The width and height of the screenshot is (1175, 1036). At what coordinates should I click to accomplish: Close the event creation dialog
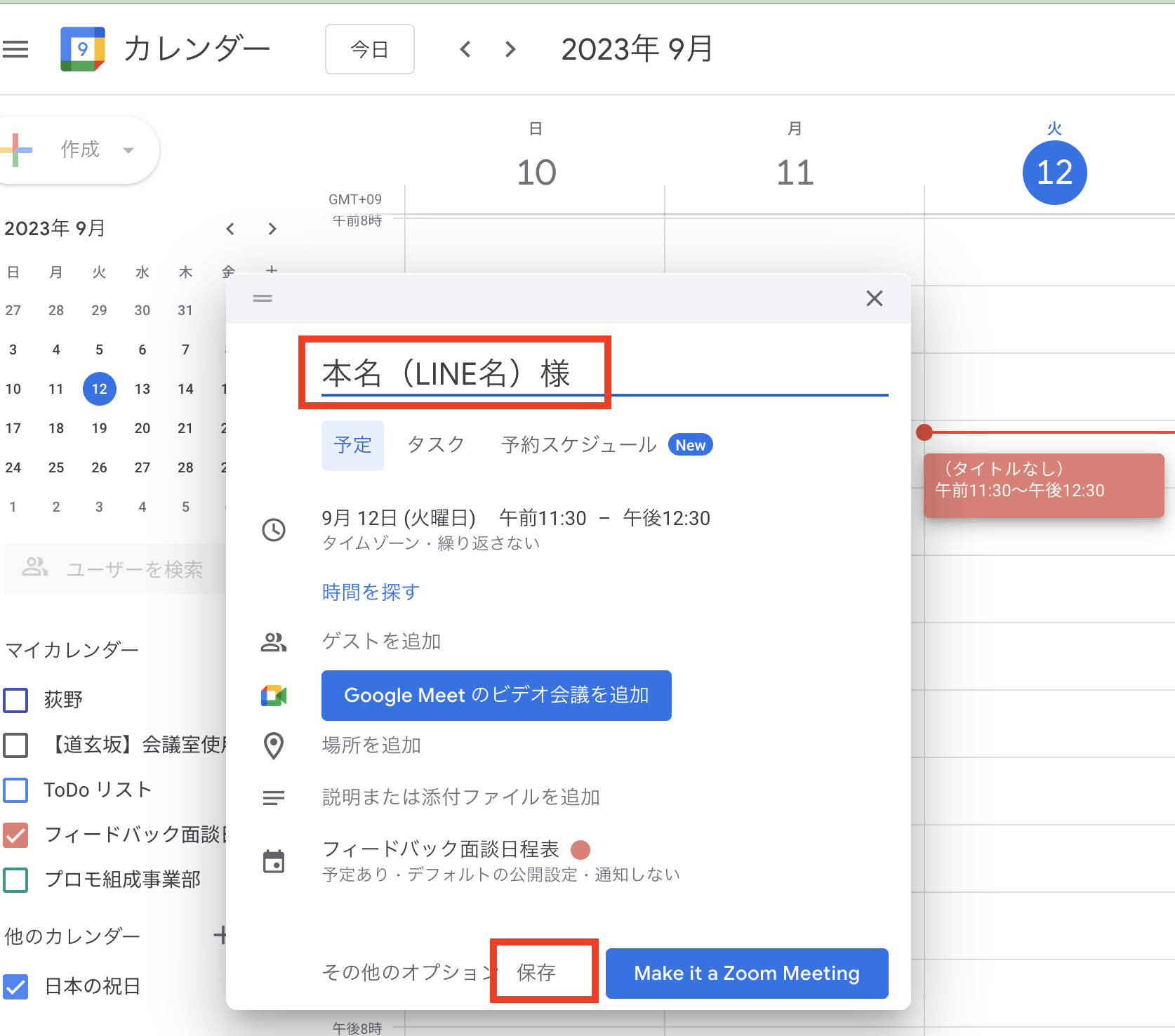click(x=874, y=298)
